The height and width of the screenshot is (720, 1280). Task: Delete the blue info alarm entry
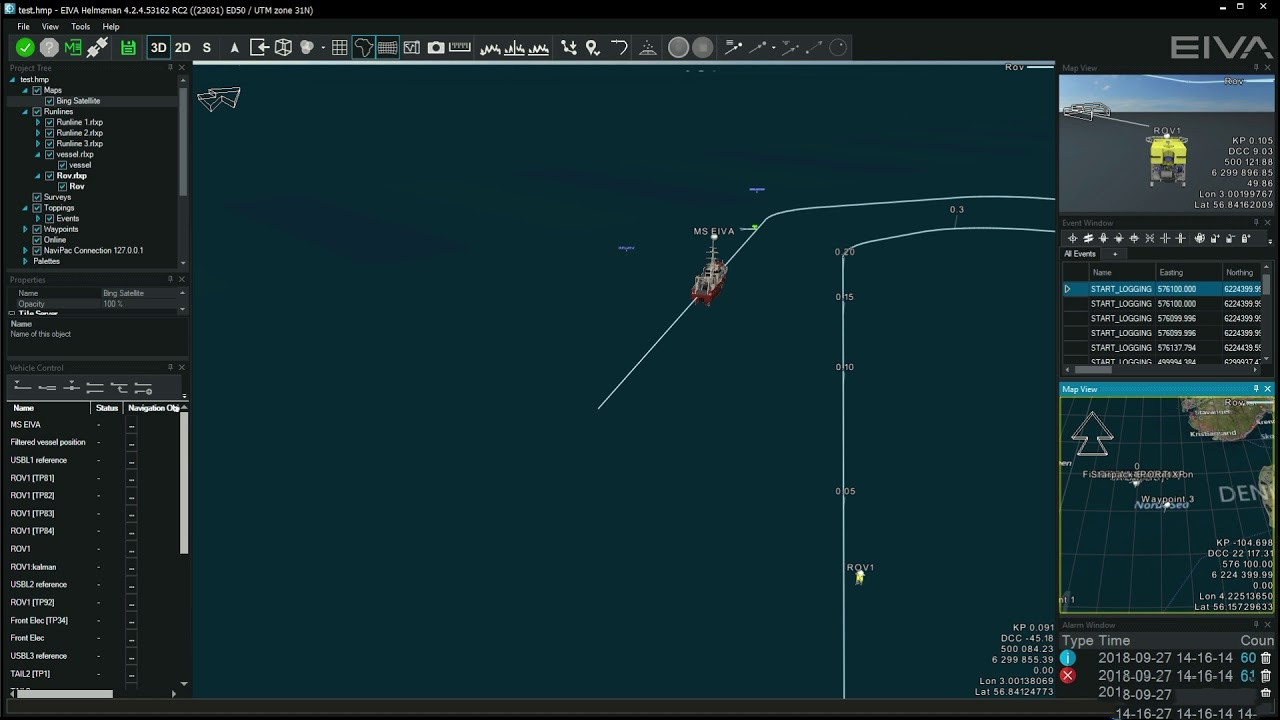1266,658
